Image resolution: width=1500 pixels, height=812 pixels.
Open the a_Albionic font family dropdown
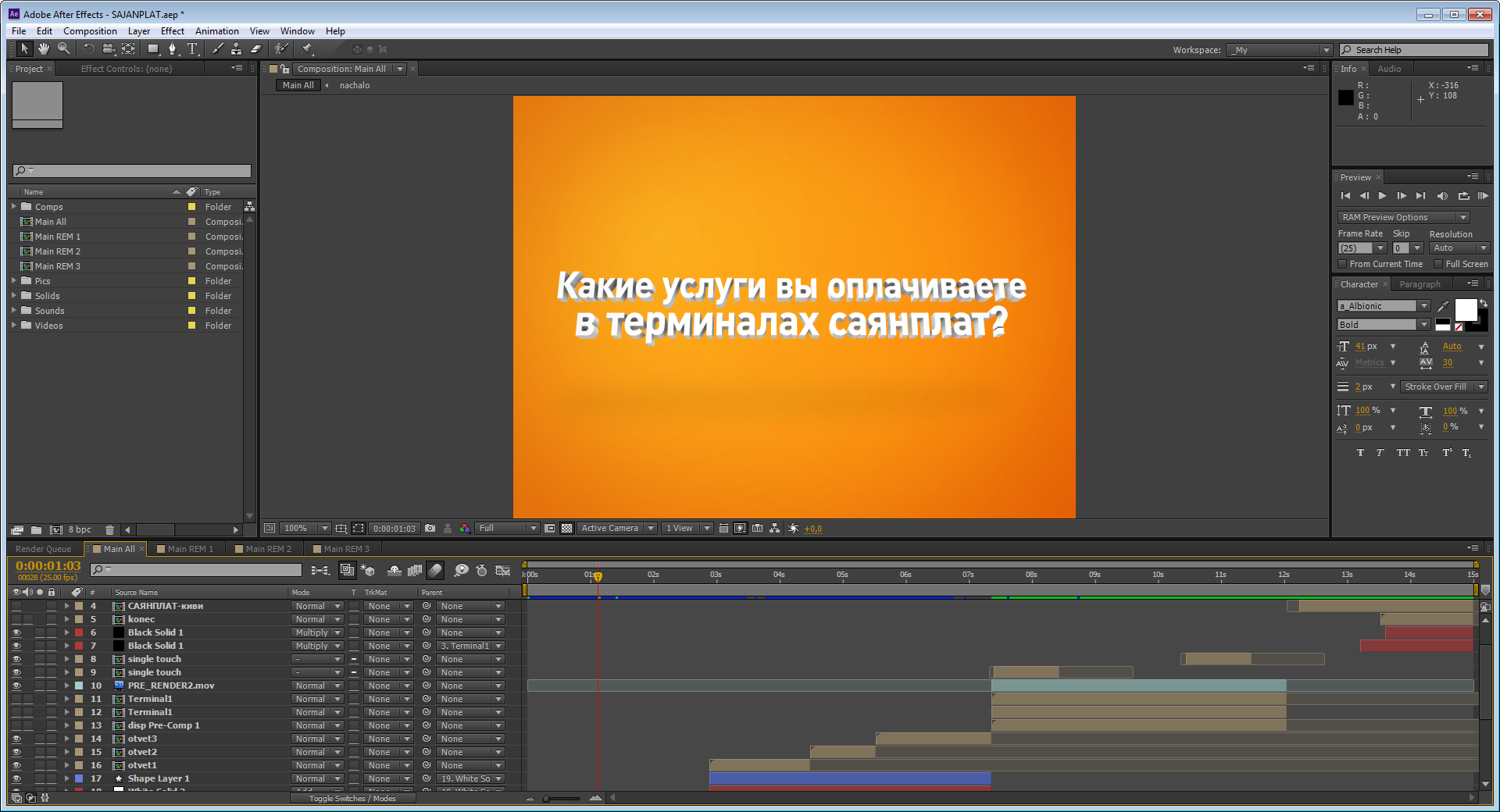coord(1424,306)
